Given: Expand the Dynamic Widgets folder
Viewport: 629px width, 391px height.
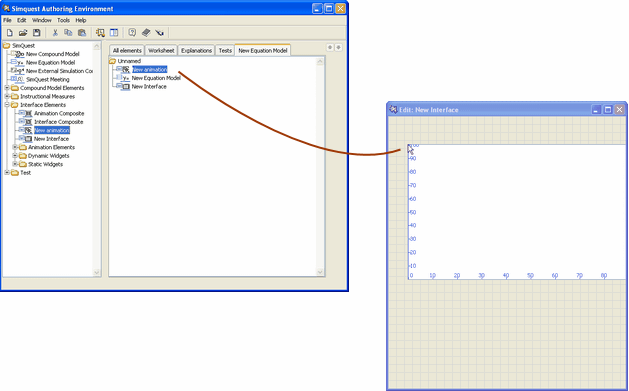Looking at the screenshot, I should coord(15,156).
